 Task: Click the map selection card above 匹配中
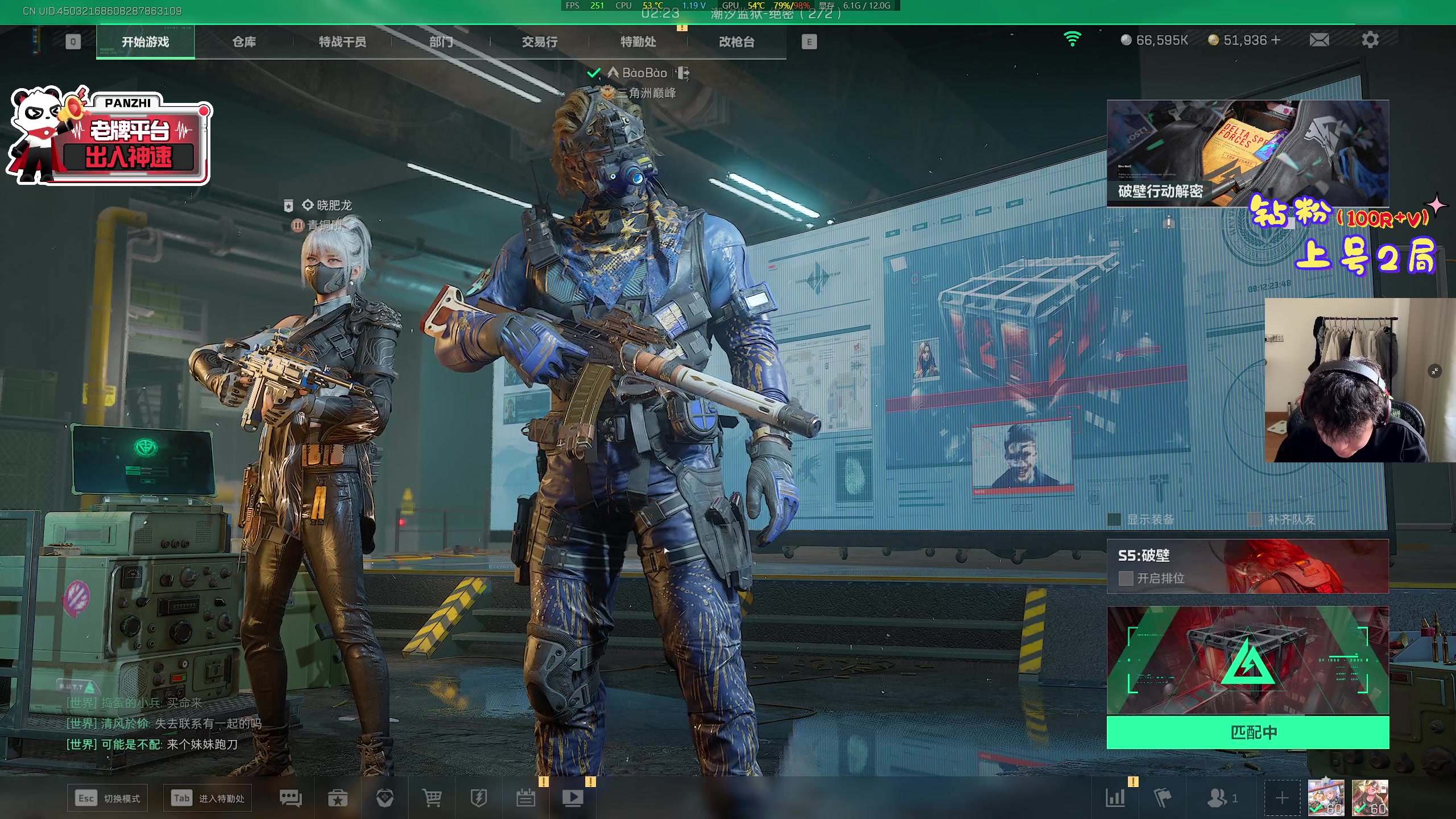(x=1248, y=660)
